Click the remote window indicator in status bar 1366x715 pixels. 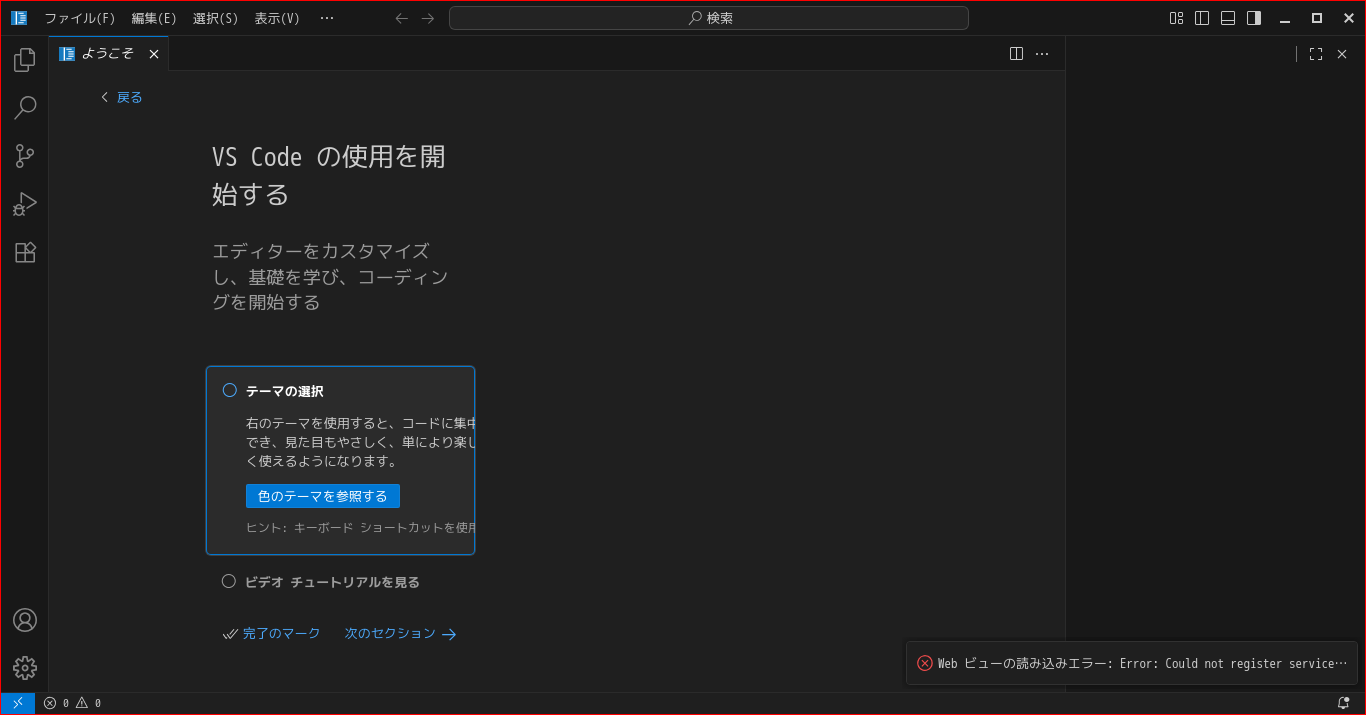tap(18, 703)
